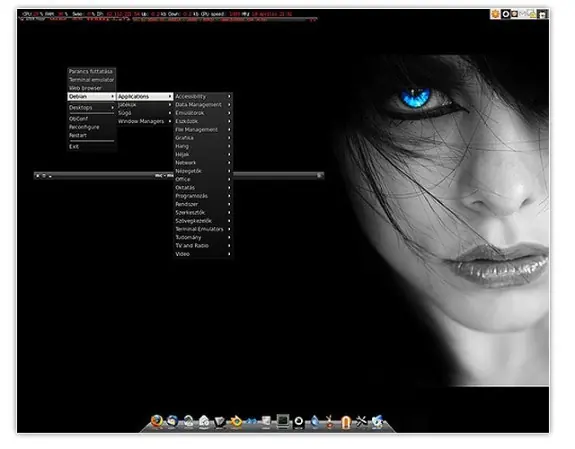Click the blue water drop dock icon

[315, 421]
